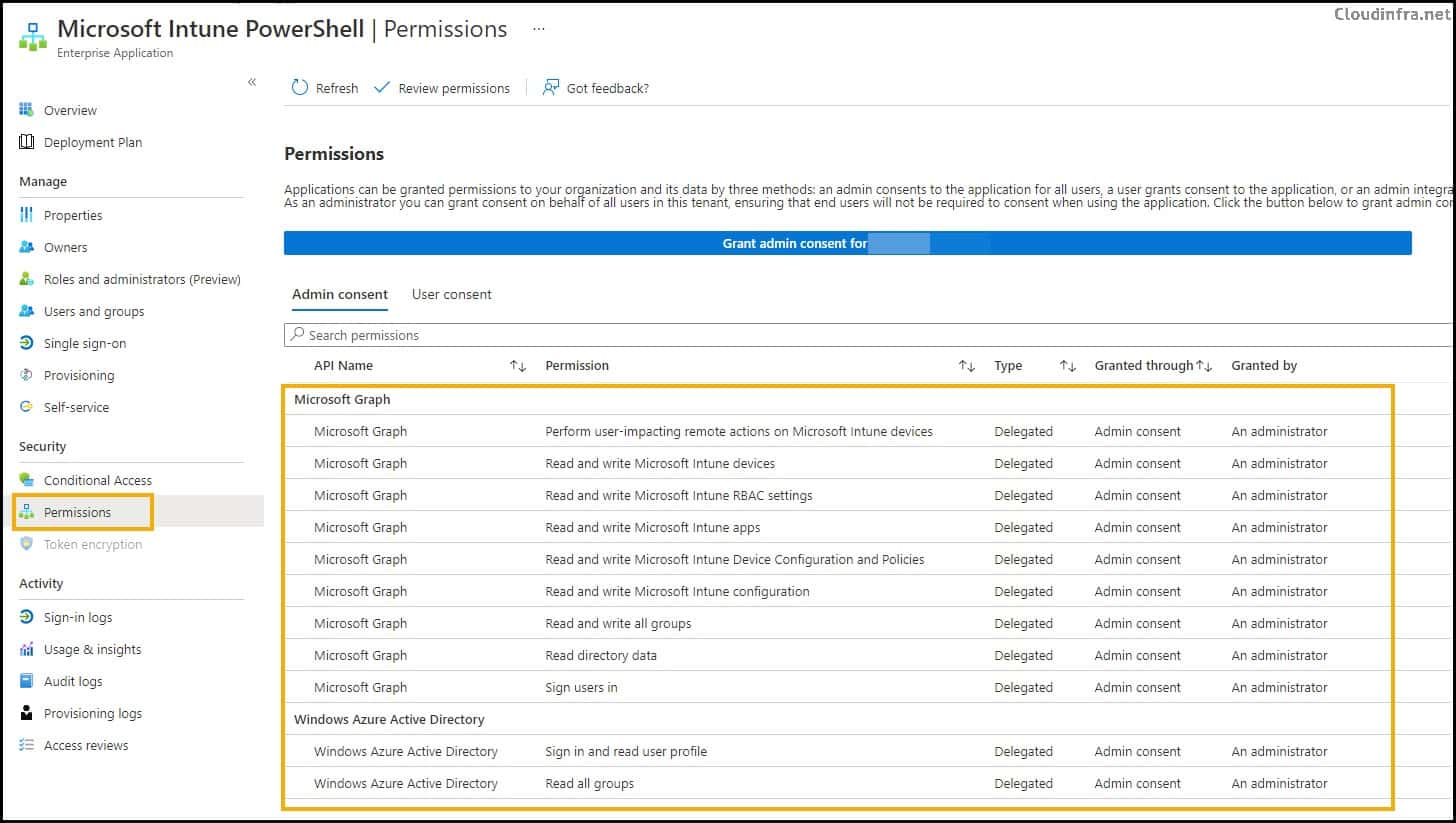Click the Access reviews checklist icon

click(27, 745)
